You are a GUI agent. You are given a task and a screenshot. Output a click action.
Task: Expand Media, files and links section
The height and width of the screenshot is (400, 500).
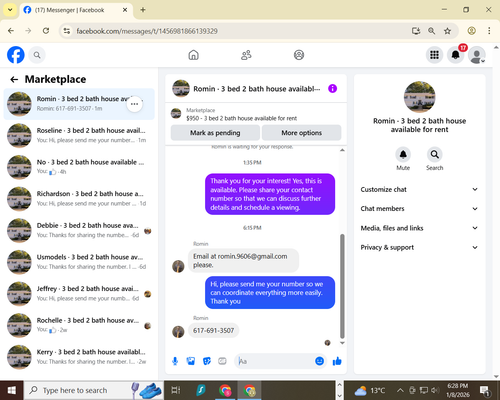pyautogui.click(x=419, y=228)
